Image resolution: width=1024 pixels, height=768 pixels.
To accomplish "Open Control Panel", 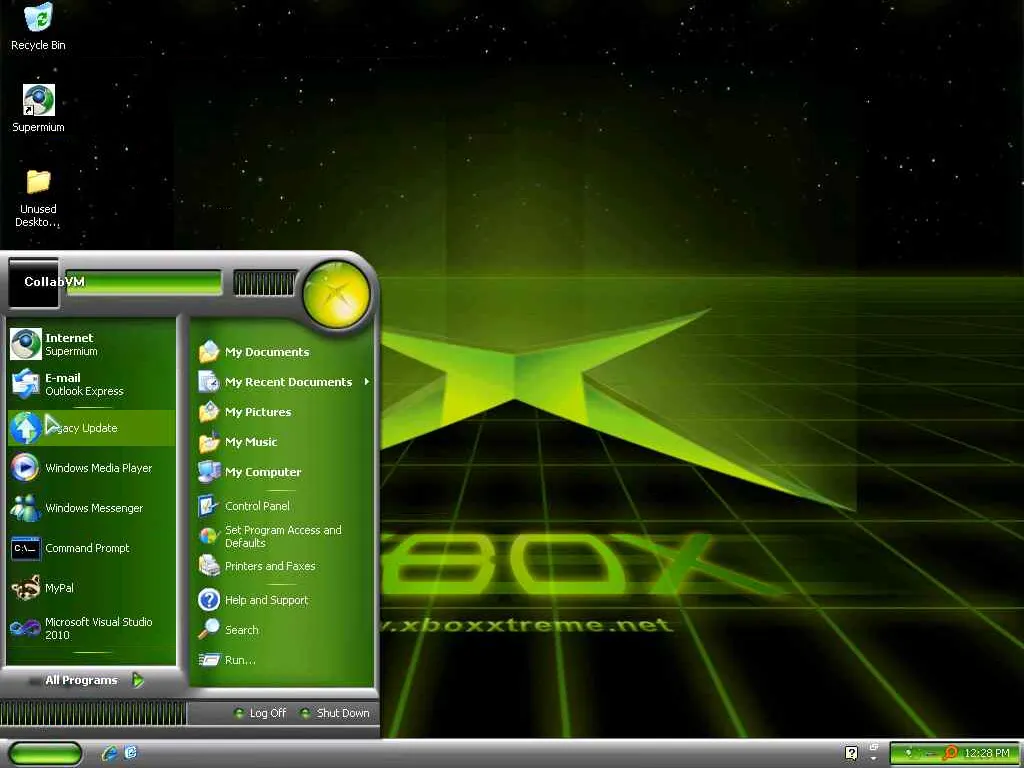I will (x=283, y=505).
